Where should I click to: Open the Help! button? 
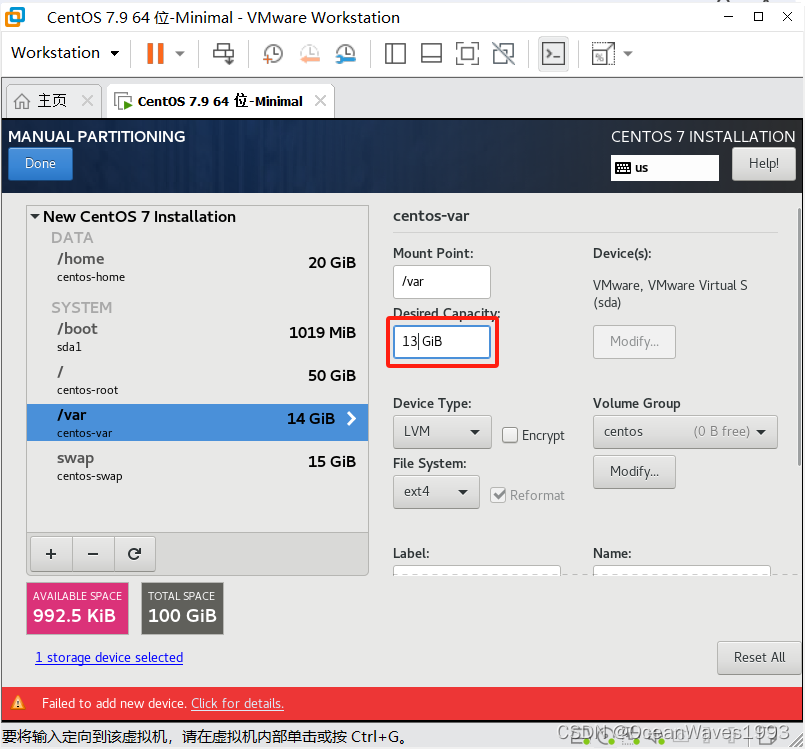point(763,164)
